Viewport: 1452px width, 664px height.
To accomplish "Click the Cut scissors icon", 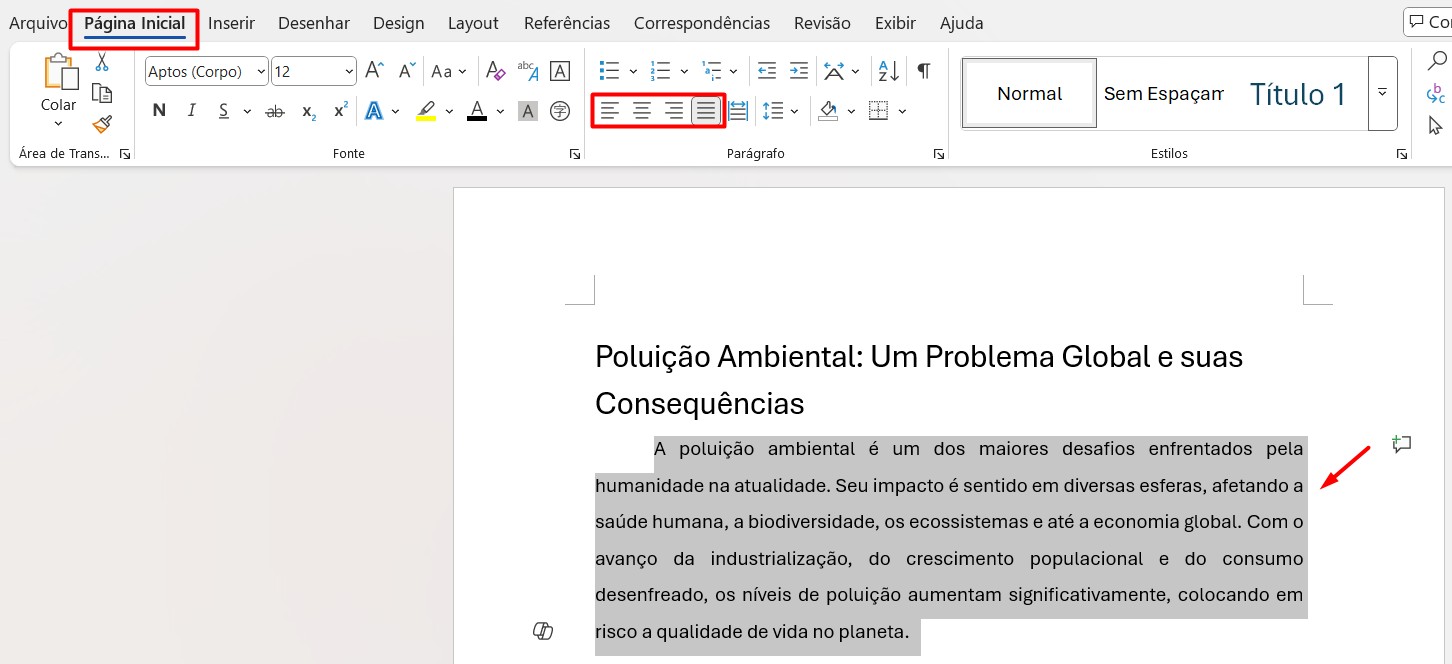I will tap(101, 63).
